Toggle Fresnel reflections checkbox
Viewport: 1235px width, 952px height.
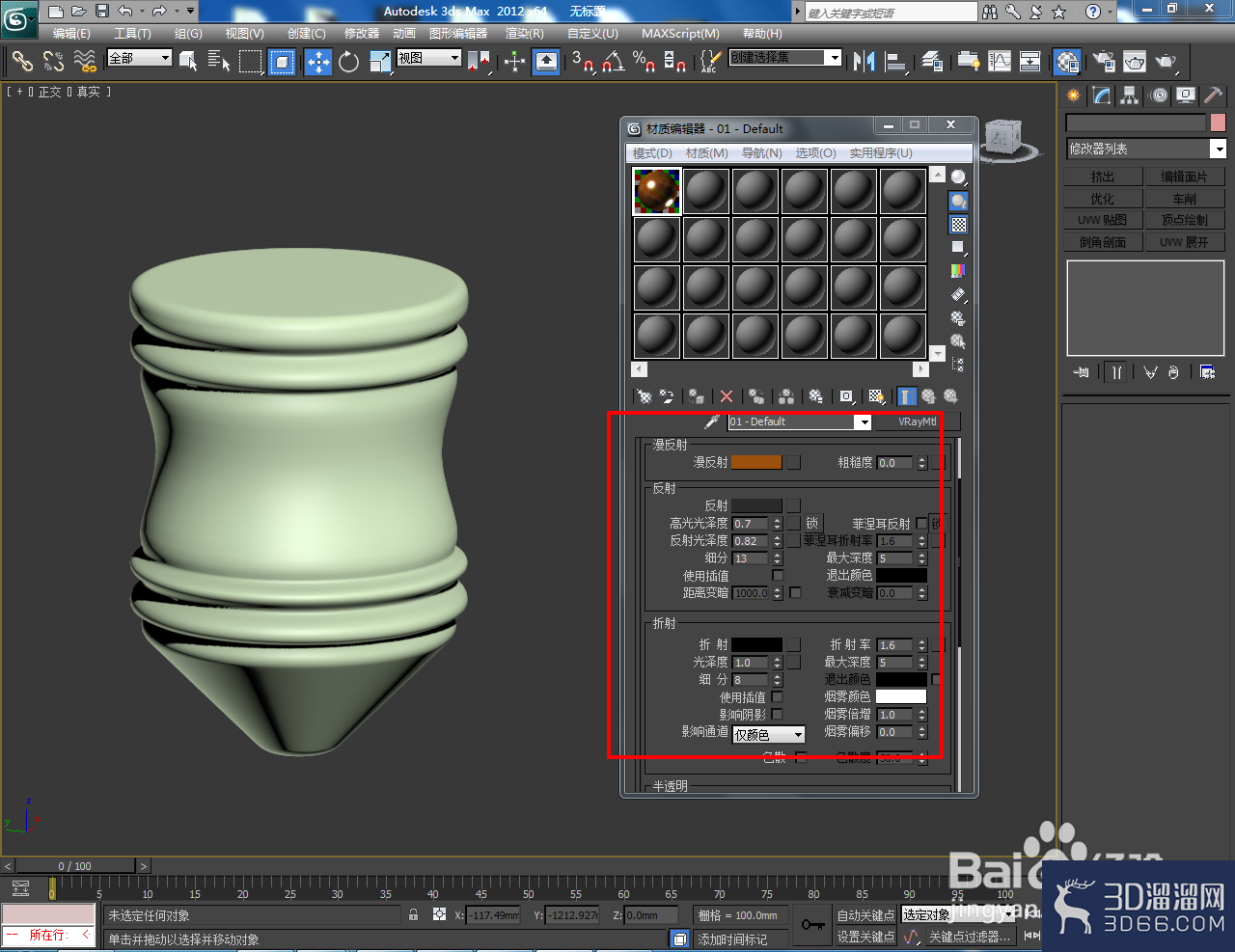(921, 524)
